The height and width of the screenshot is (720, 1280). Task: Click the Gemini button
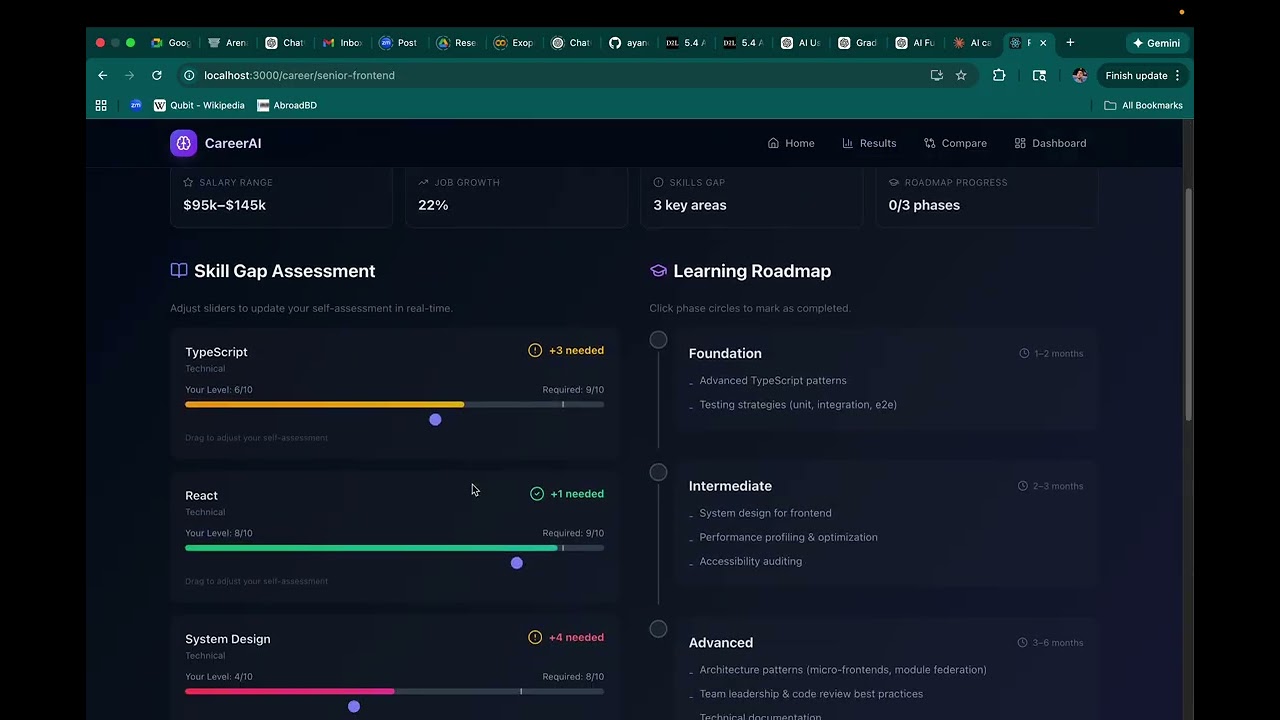[x=1156, y=43]
